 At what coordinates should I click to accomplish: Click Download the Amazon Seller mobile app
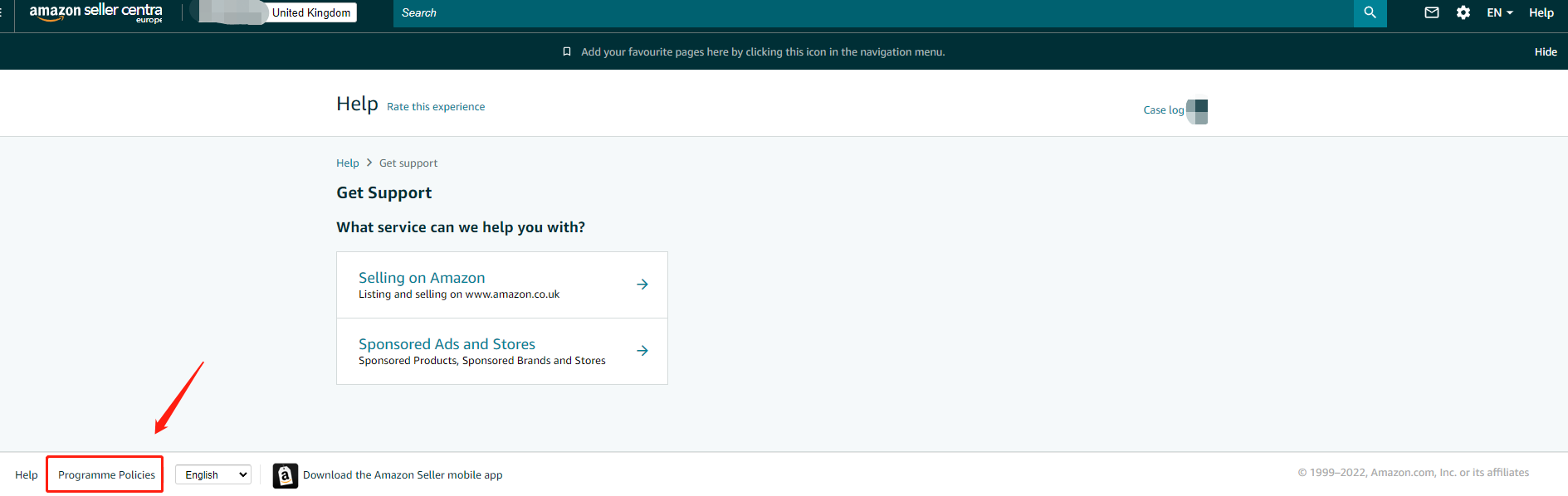point(403,474)
